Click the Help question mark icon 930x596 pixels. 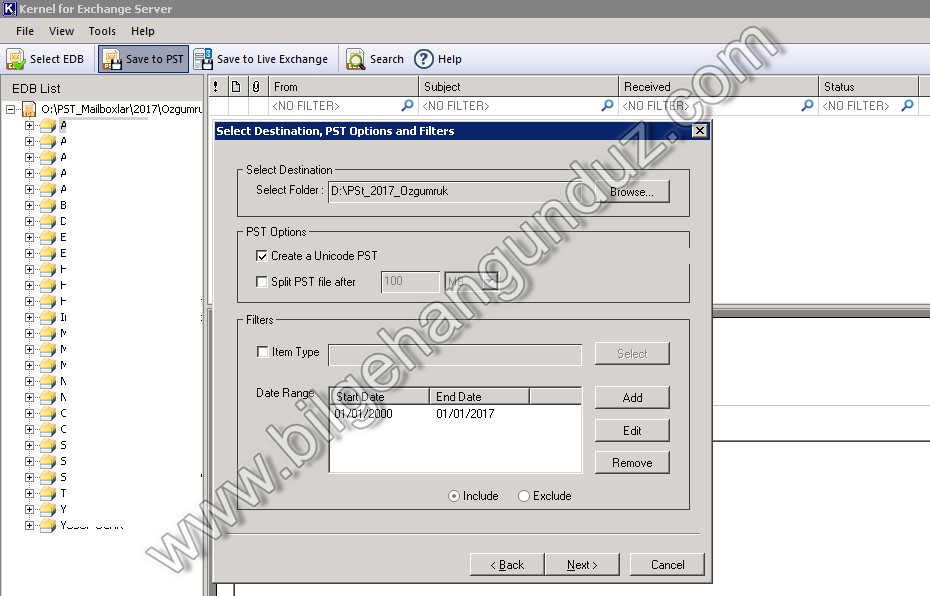pos(423,59)
